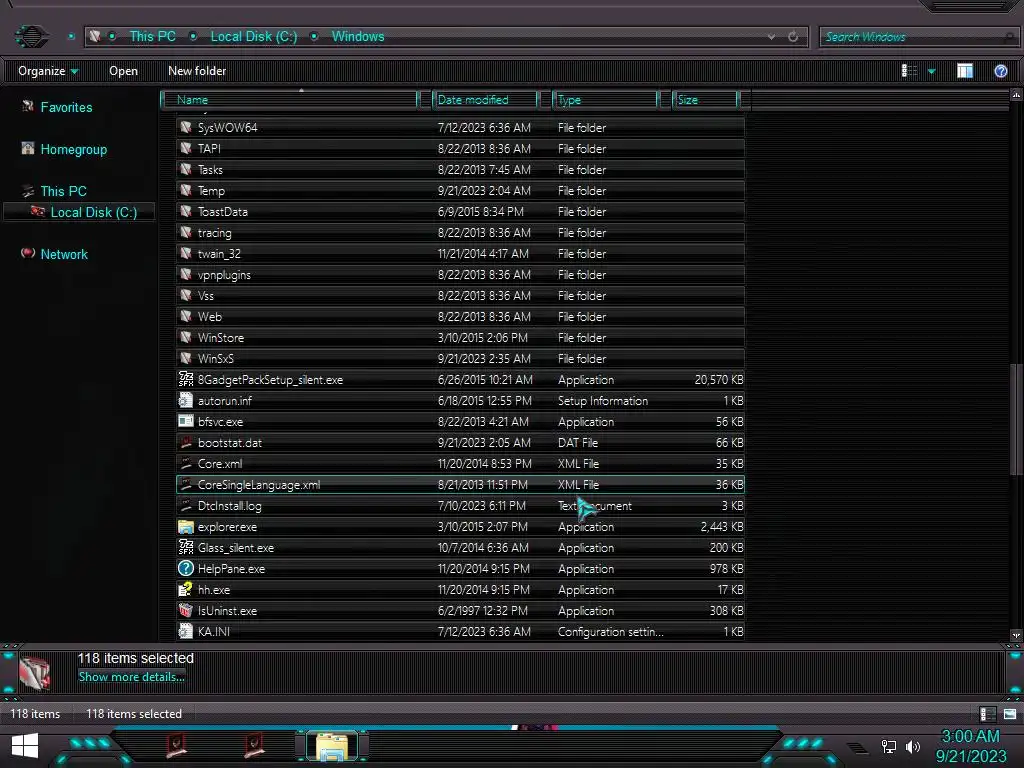Click the scroll down arrow
The image size is (1024, 768).
coord(1016,635)
